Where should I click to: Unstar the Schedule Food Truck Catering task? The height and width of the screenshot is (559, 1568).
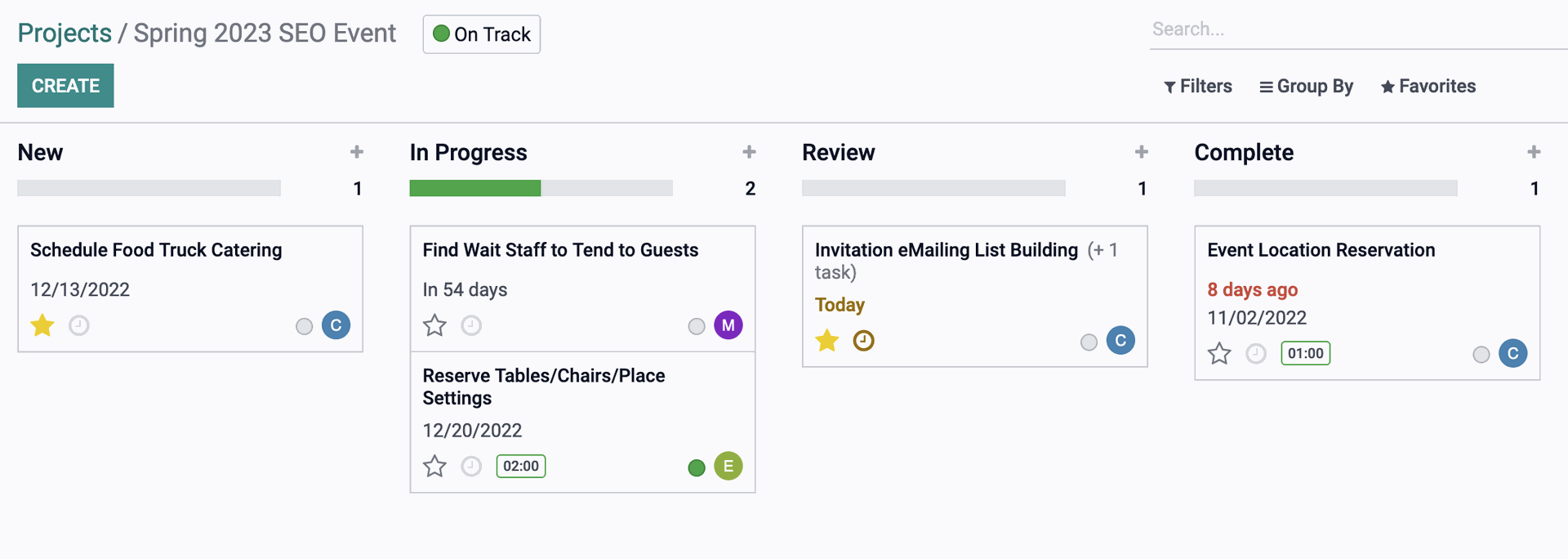tap(42, 325)
